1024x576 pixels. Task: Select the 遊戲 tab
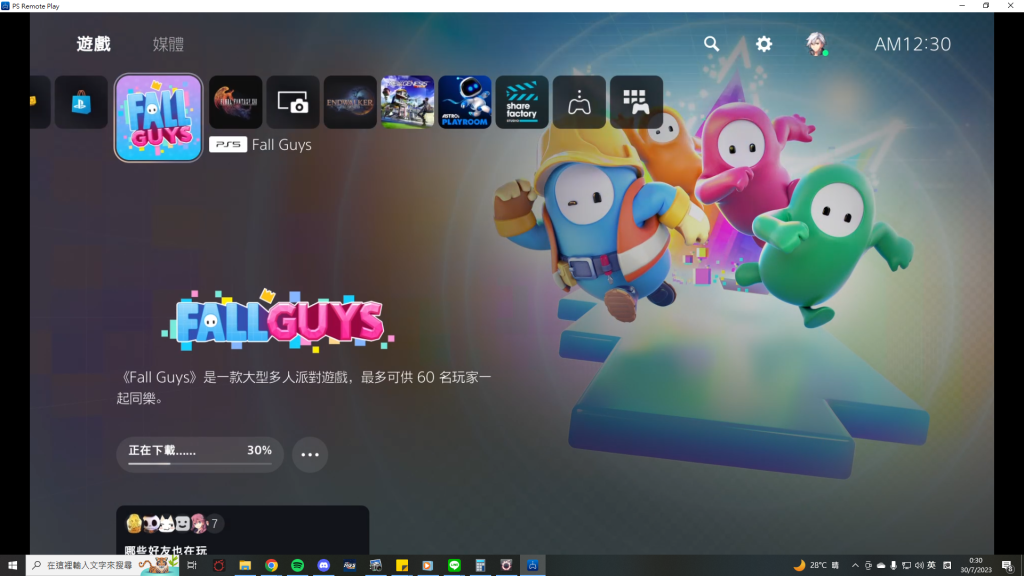point(94,44)
